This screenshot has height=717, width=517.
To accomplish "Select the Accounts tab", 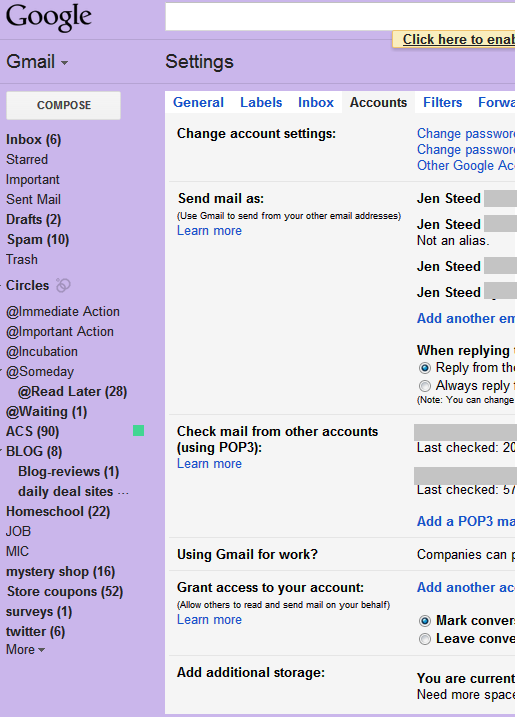I will [x=378, y=102].
